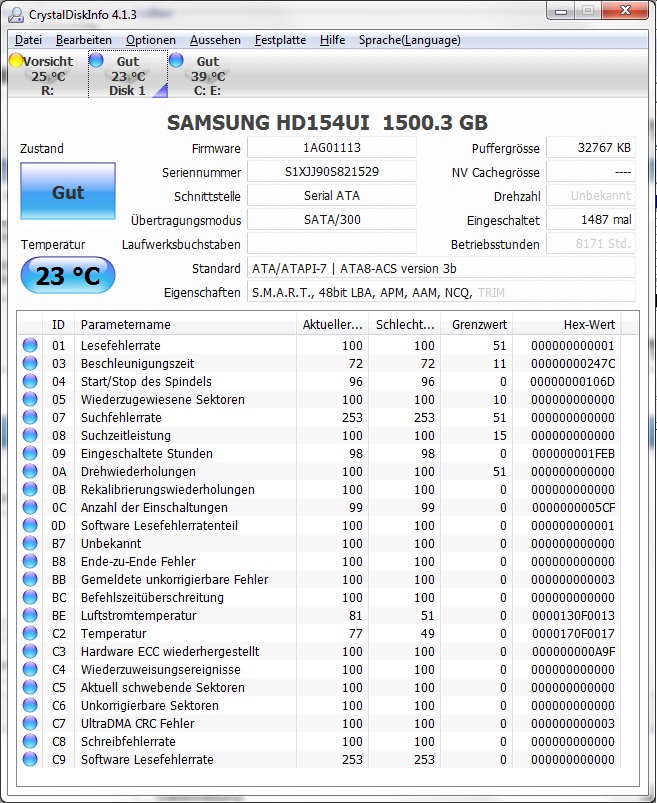The height and width of the screenshot is (803, 657).
Task: Click the status orb beside Eingeschaltete Stunden
Action: point(30,453)
